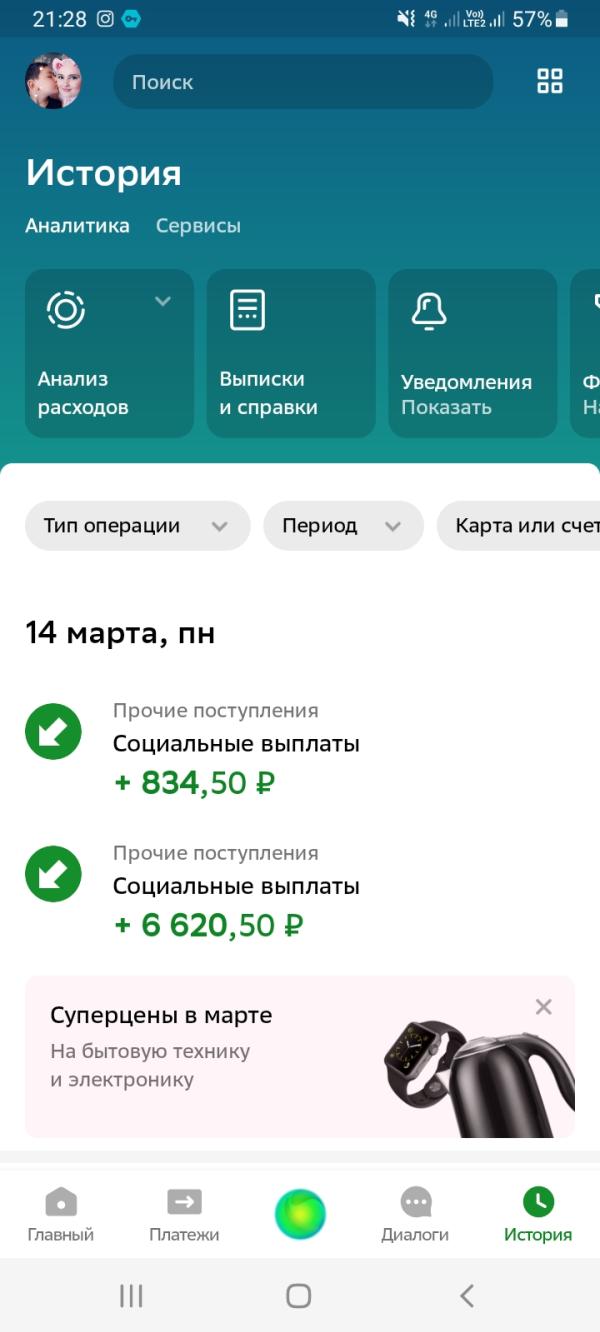Open the Диалоги chat icon

click(415, 1202)
